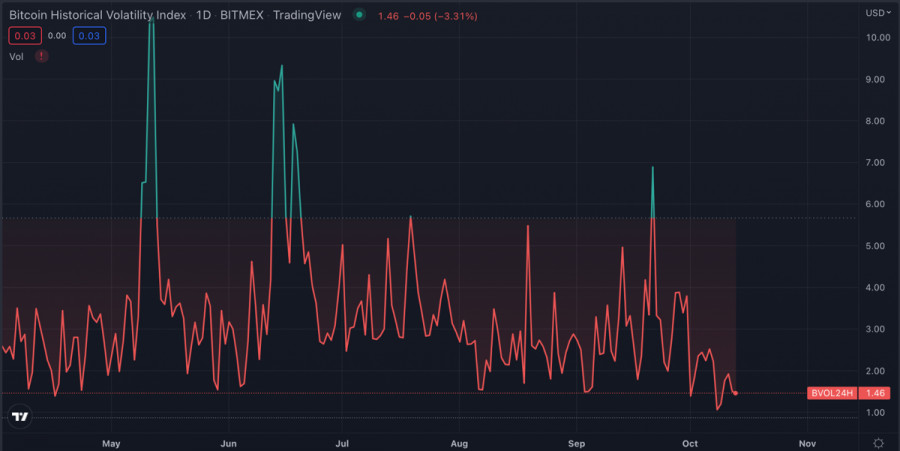Click the 0.00 spread value in header

click(57, 36)
